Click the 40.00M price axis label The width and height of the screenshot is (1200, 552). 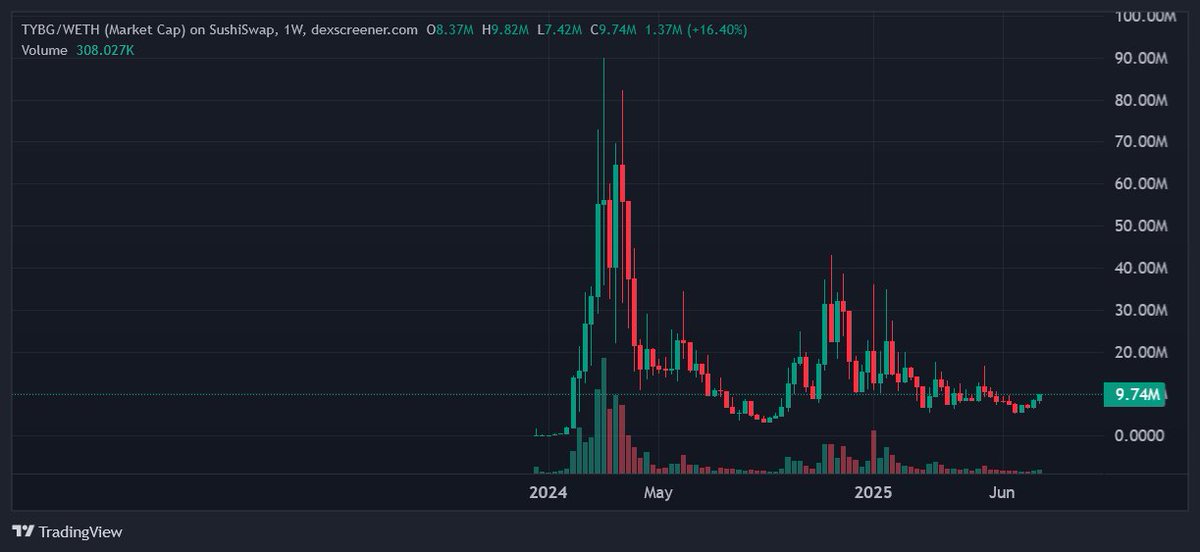point(1141,268)
